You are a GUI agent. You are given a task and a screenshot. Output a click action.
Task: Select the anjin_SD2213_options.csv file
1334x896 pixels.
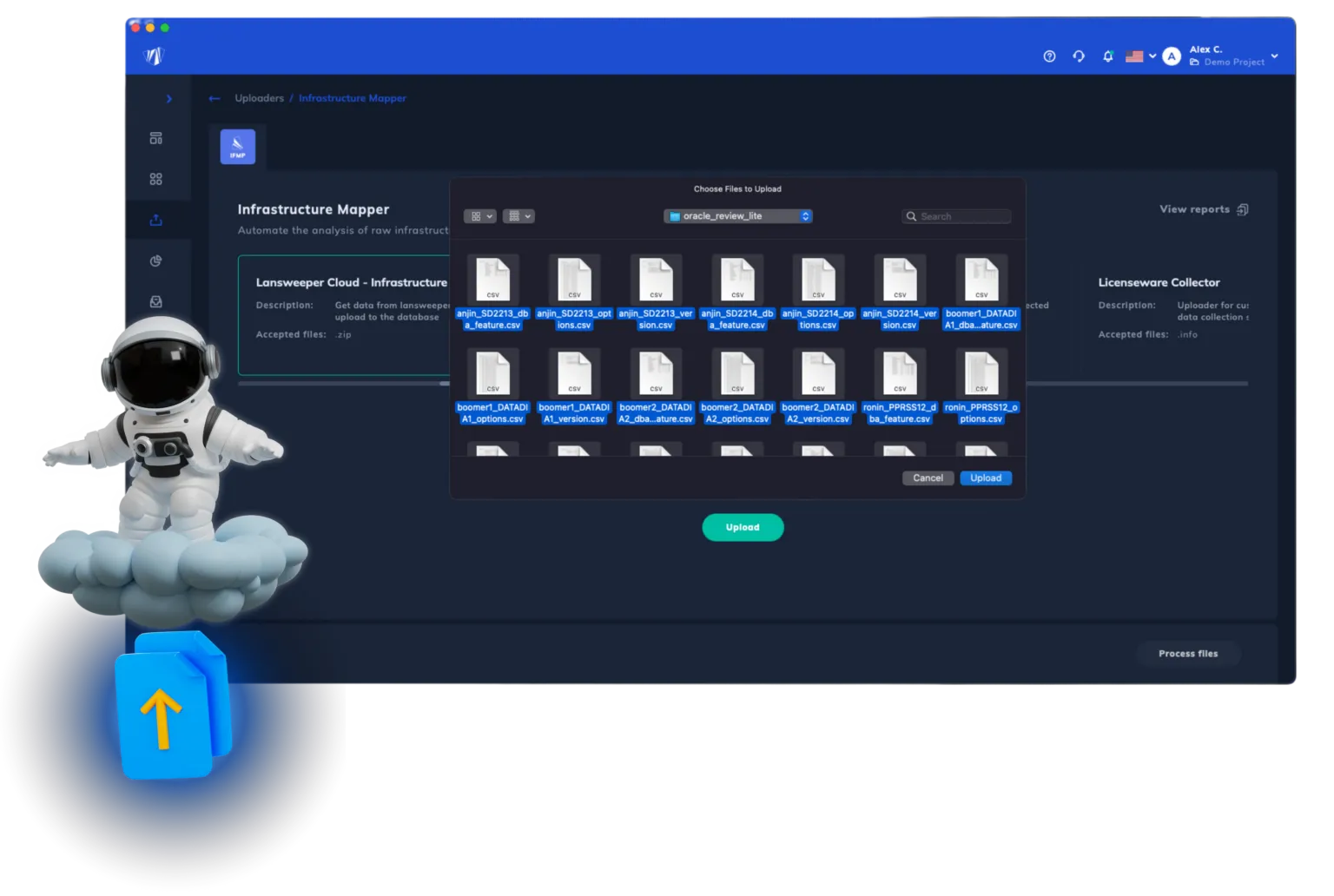tap(574, 293)
